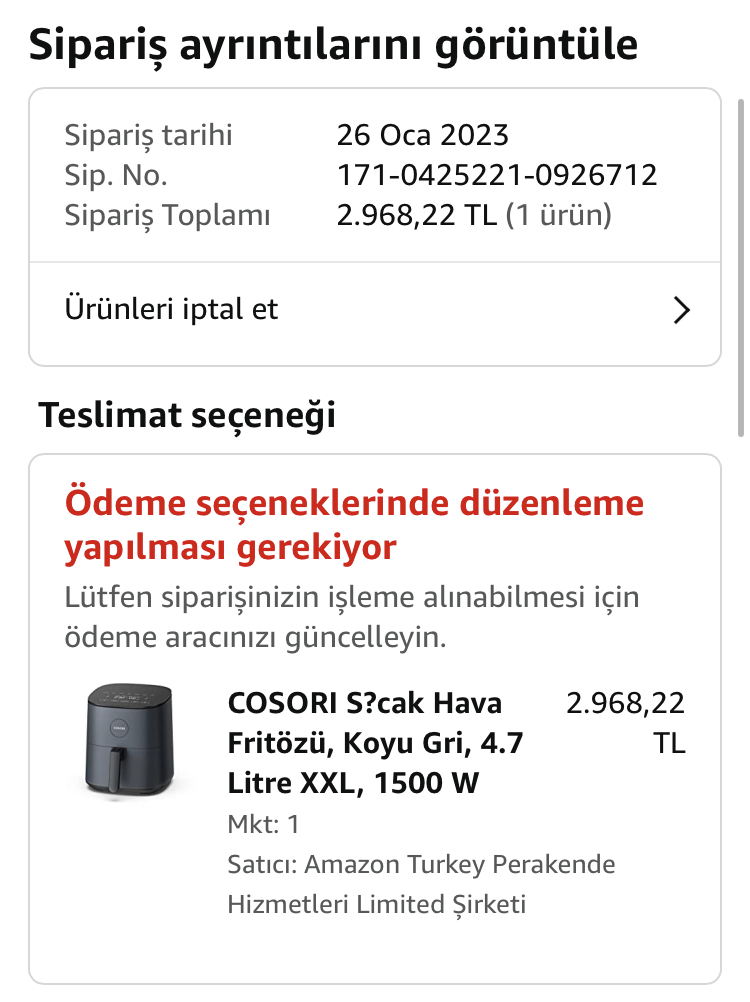Click the (1 ürün) item count text

(x=558, y=215)
